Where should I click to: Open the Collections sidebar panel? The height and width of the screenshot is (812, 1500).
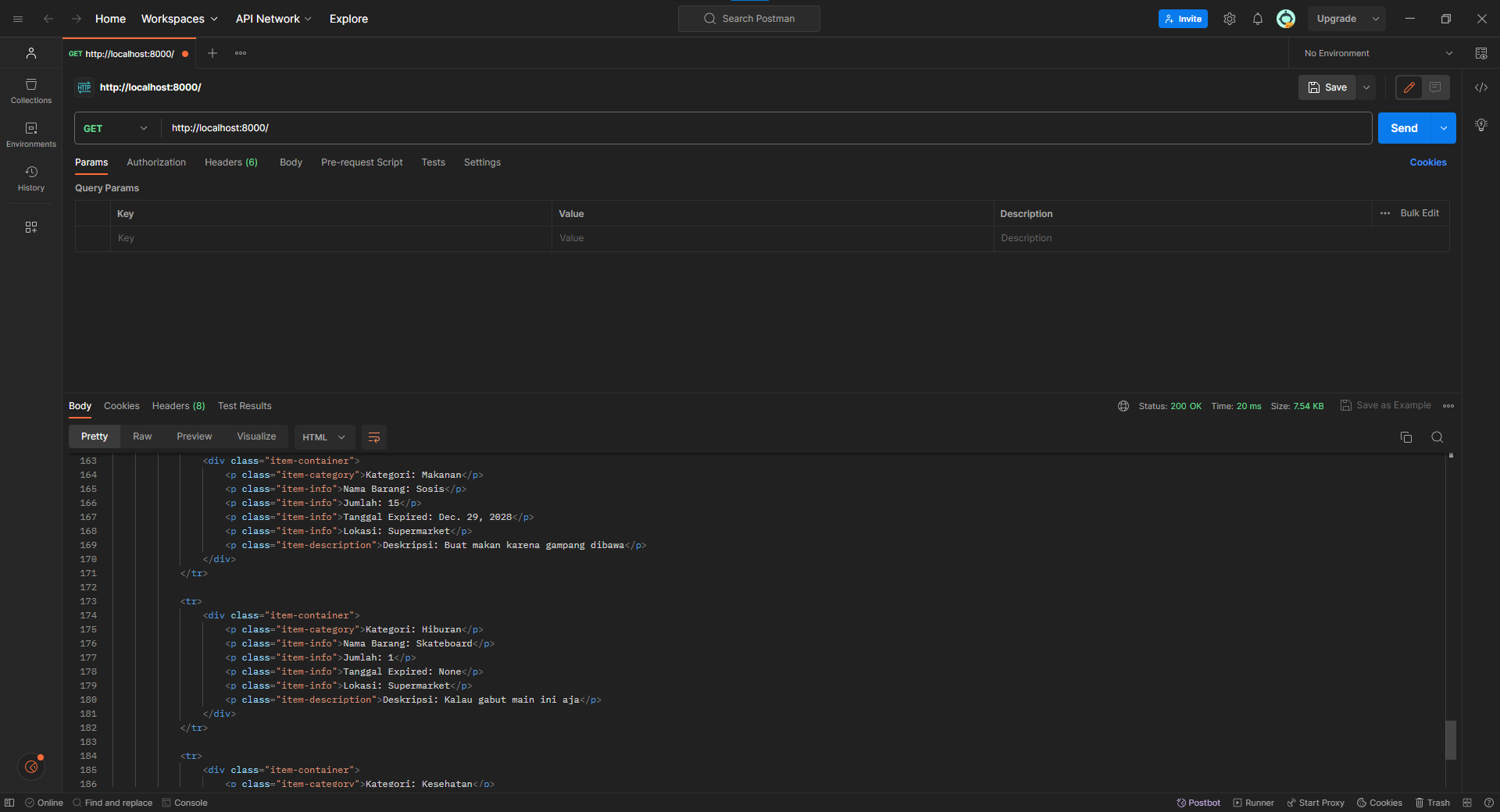coord(30,91)
